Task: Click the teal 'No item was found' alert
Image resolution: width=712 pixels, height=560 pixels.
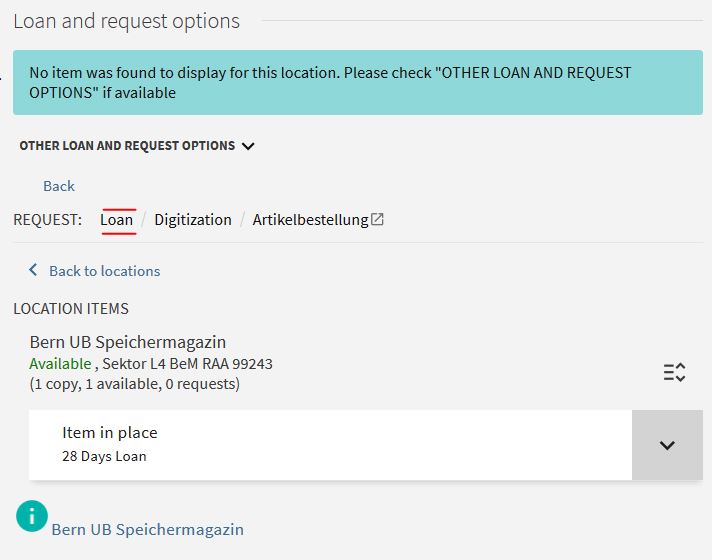Action: 356,83
